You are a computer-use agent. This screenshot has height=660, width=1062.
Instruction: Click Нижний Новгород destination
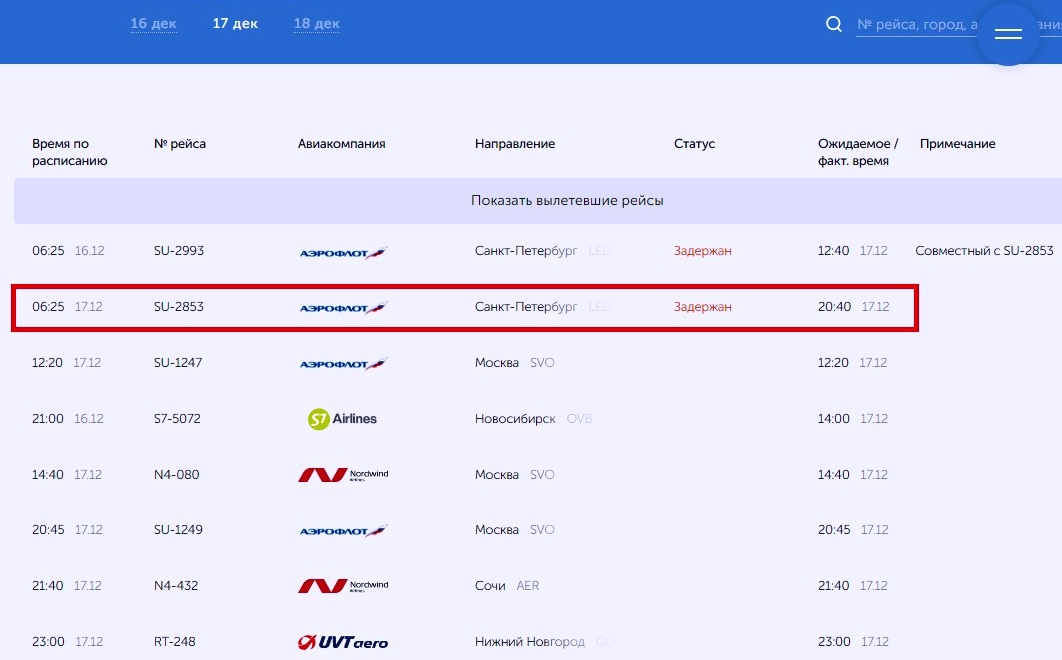530,642
